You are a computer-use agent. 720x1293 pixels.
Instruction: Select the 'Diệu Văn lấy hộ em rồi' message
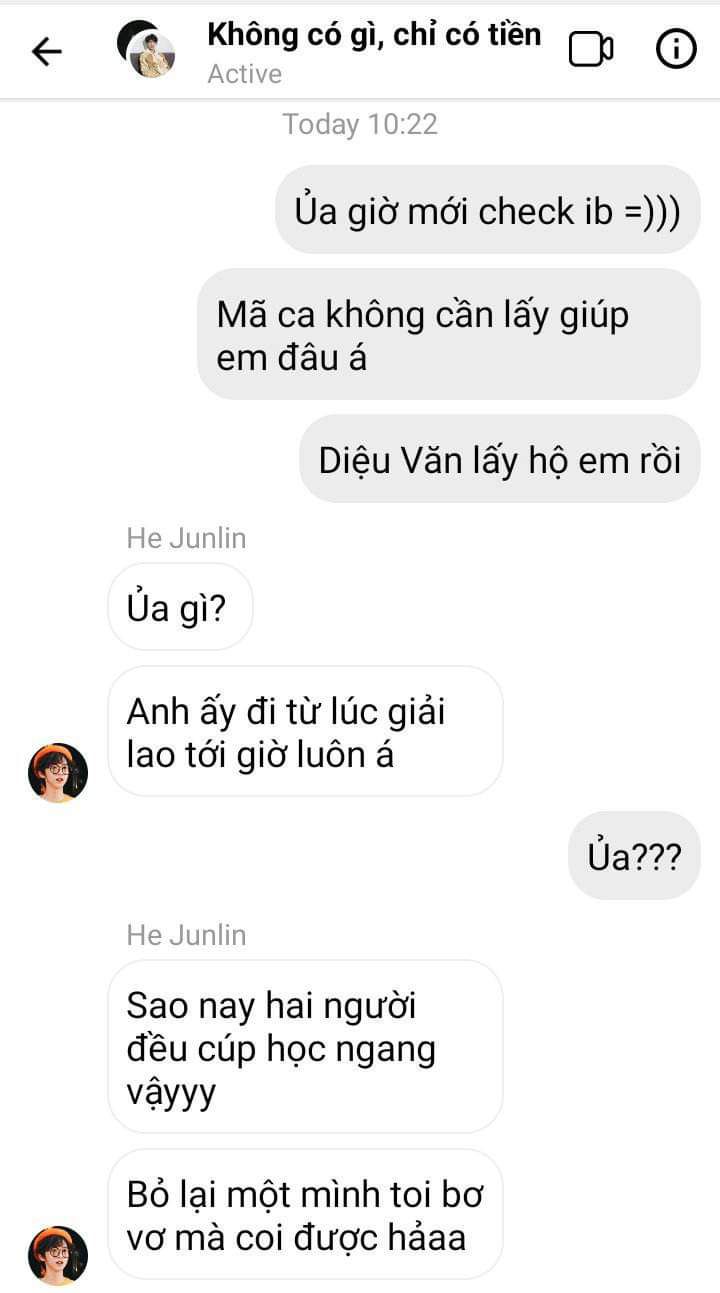[x=500, y=459]
